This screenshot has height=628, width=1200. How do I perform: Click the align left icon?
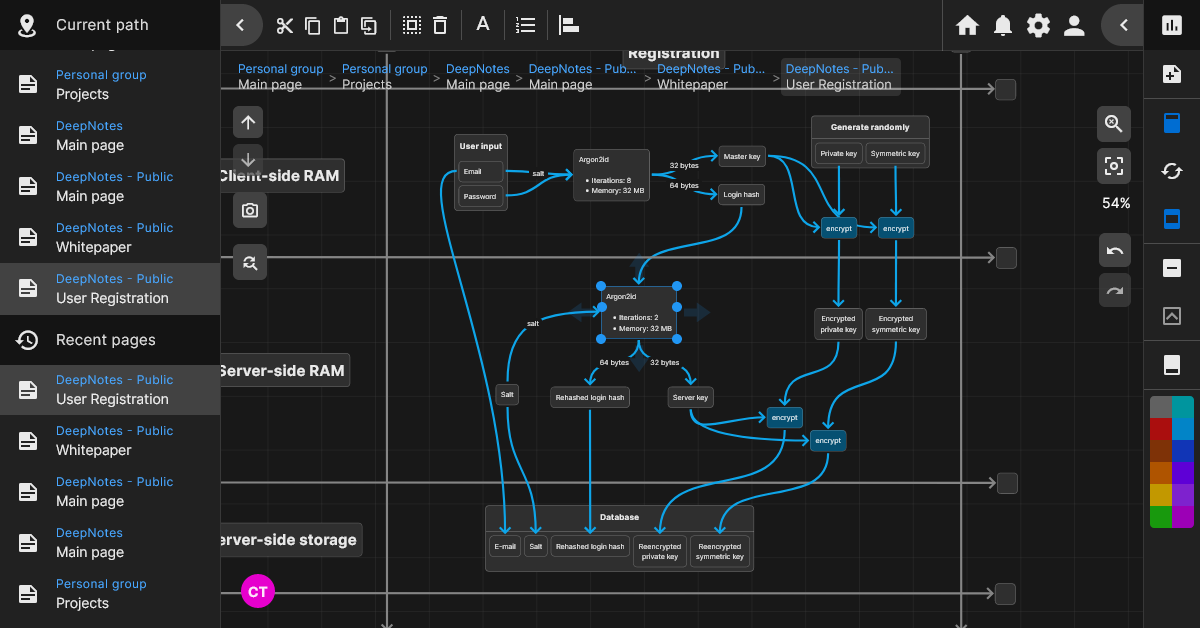pos(569,25)
